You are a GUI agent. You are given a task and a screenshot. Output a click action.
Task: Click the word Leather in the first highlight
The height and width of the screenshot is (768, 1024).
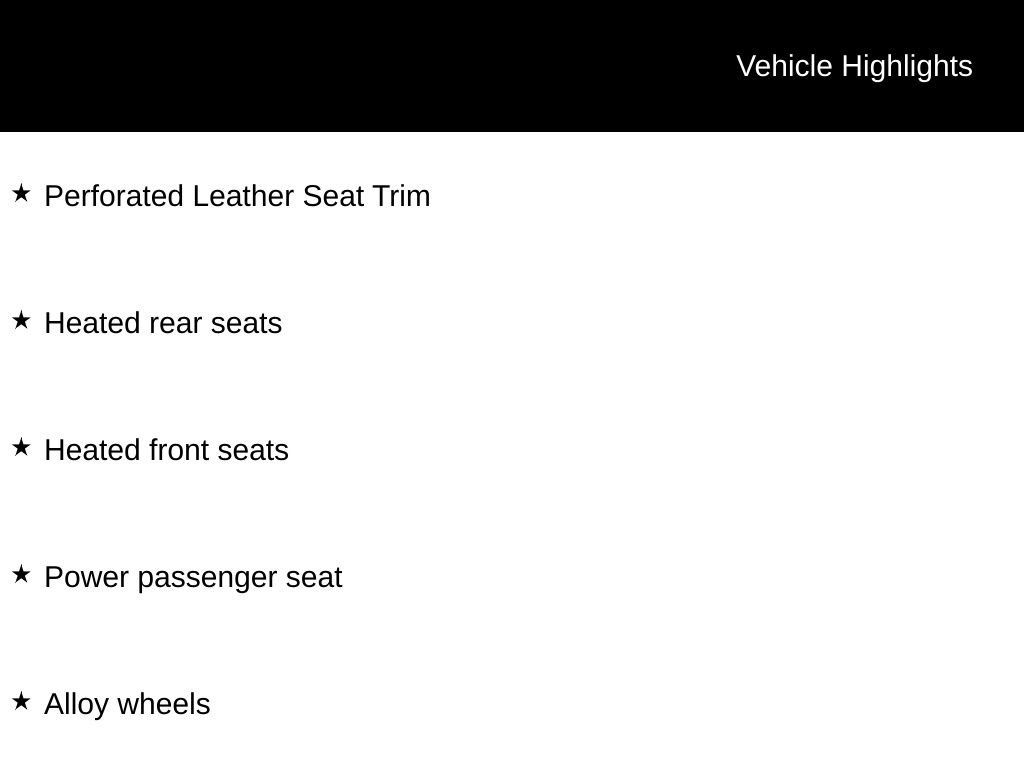click(x=244, y=196)
